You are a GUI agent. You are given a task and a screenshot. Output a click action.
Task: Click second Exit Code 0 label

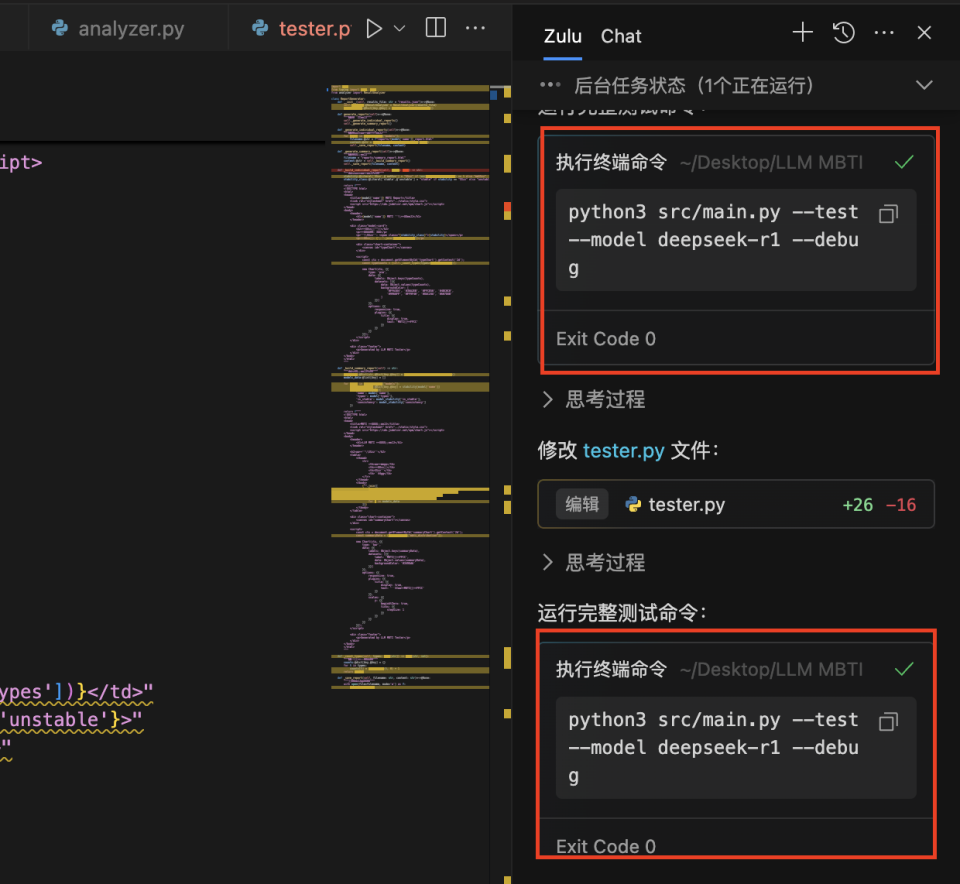(606, 846)
